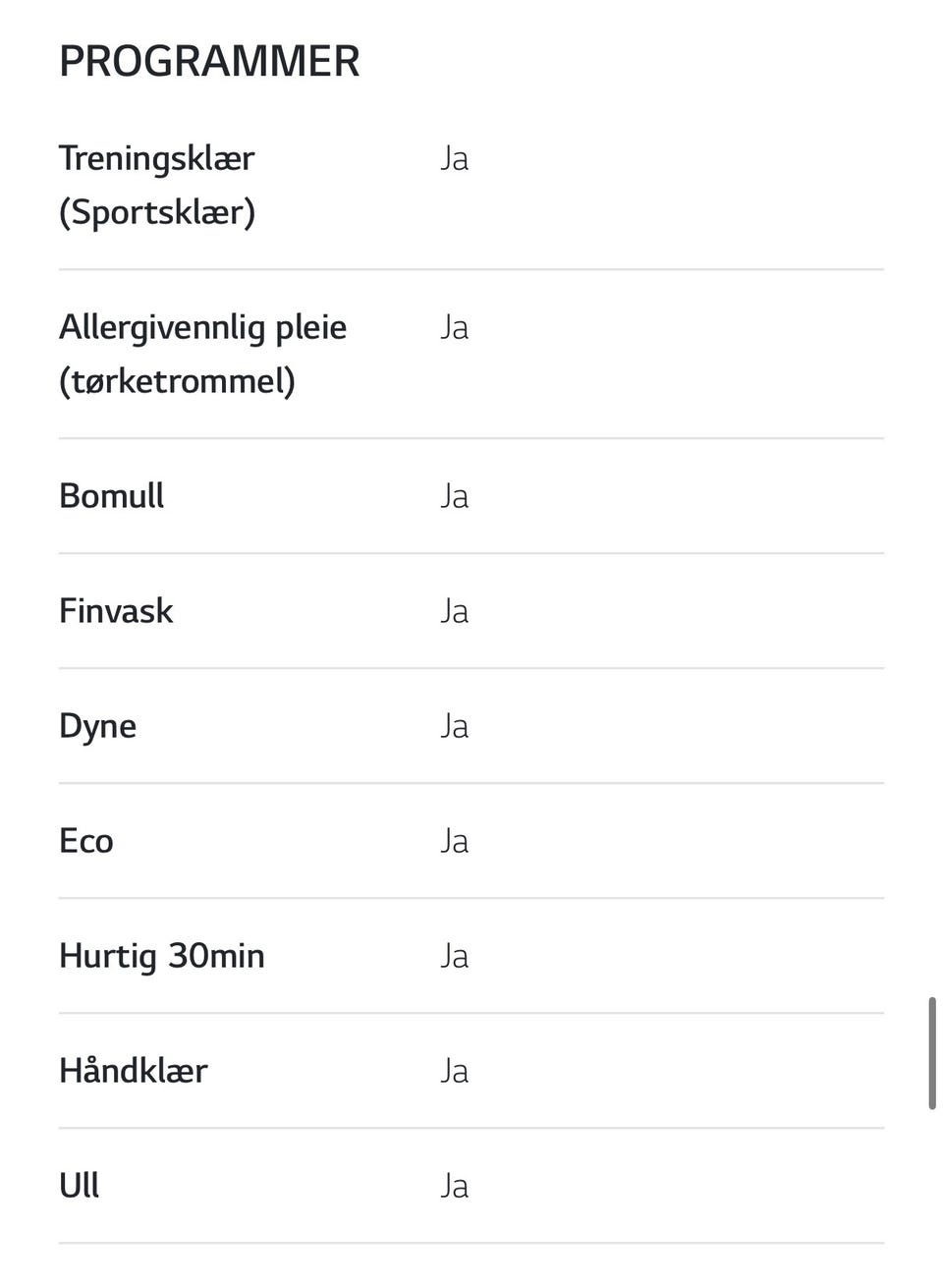Select the Finvask program label
Image resolution: width=943 pixels, height=1288 pixels.
[x=116, y=610]
